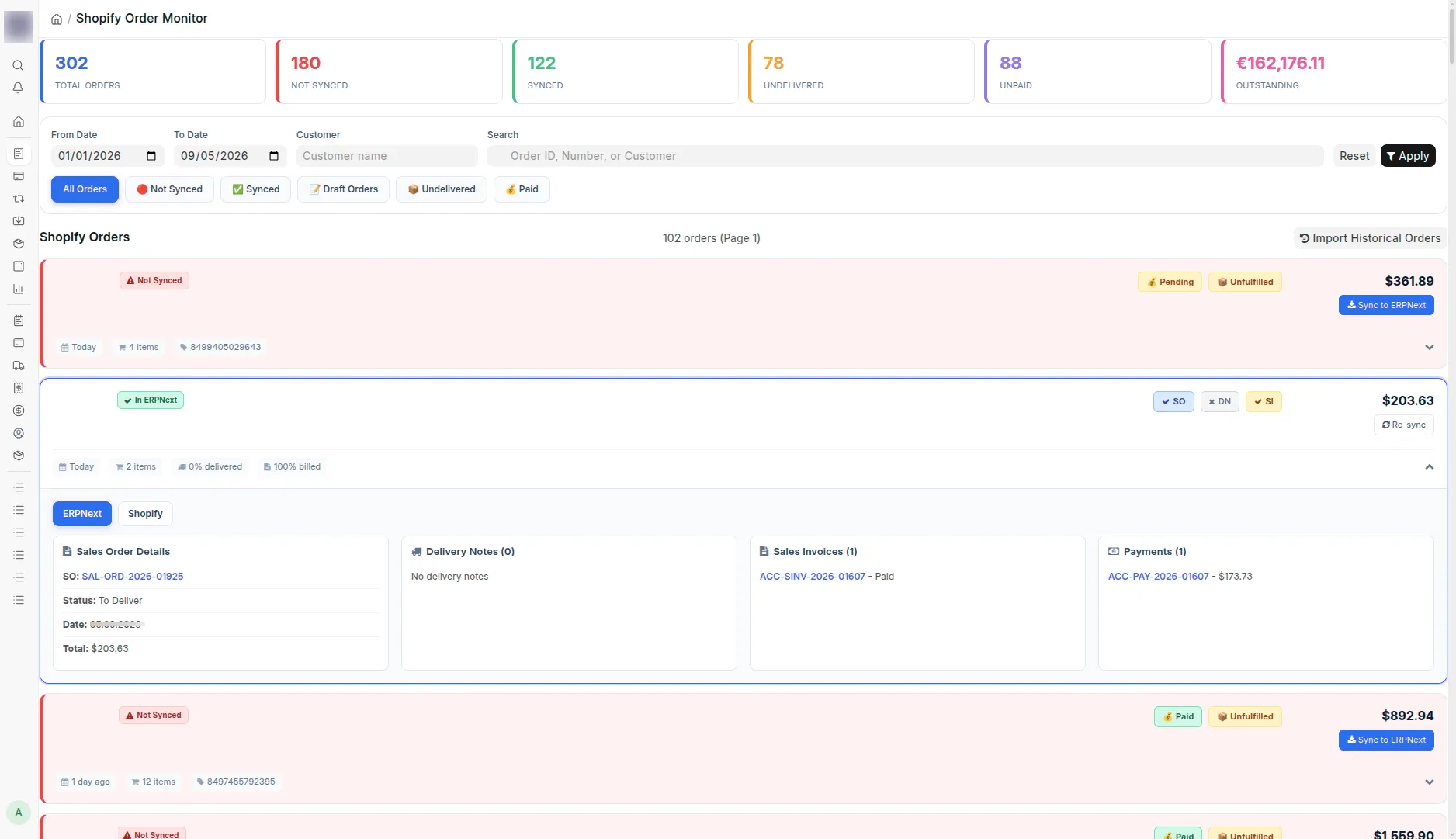This screenshot has height=839, width=1456.
Task: Click the SI status badge
Action: tap(1264, 401)
